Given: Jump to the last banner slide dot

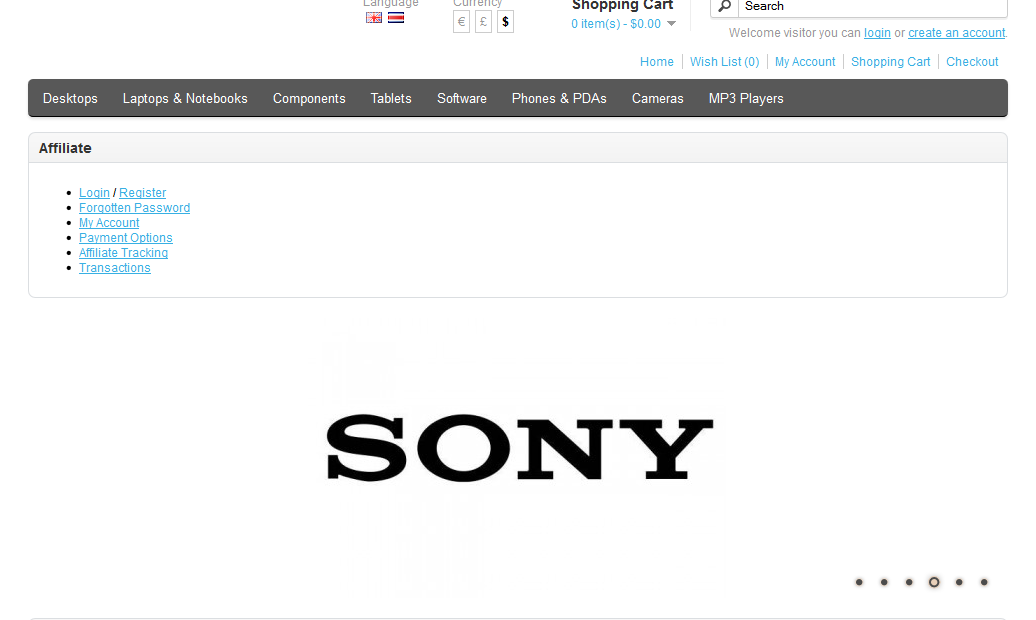Looking at the screenshot, I should click(x=984, y=582).
